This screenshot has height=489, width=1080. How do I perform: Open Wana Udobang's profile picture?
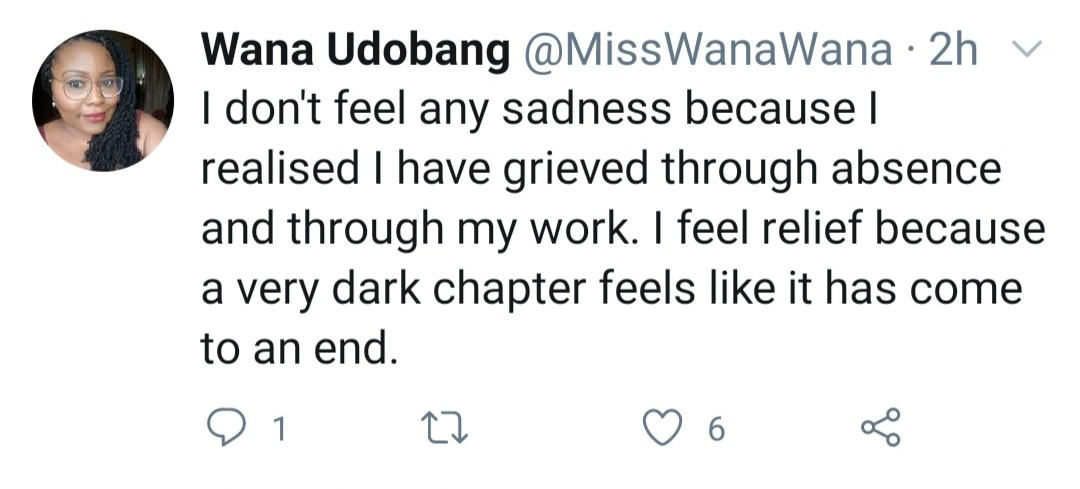(102, 101)
